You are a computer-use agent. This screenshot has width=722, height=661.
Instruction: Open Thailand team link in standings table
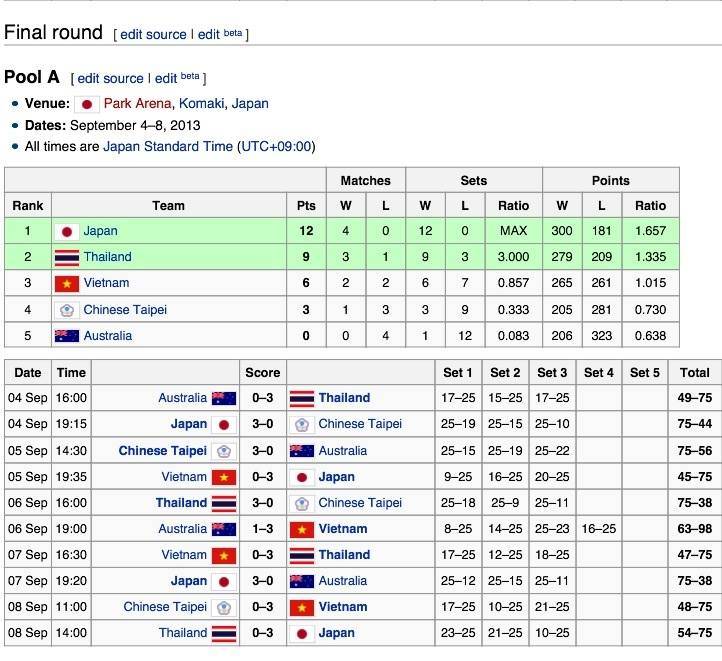pos(107,257)
